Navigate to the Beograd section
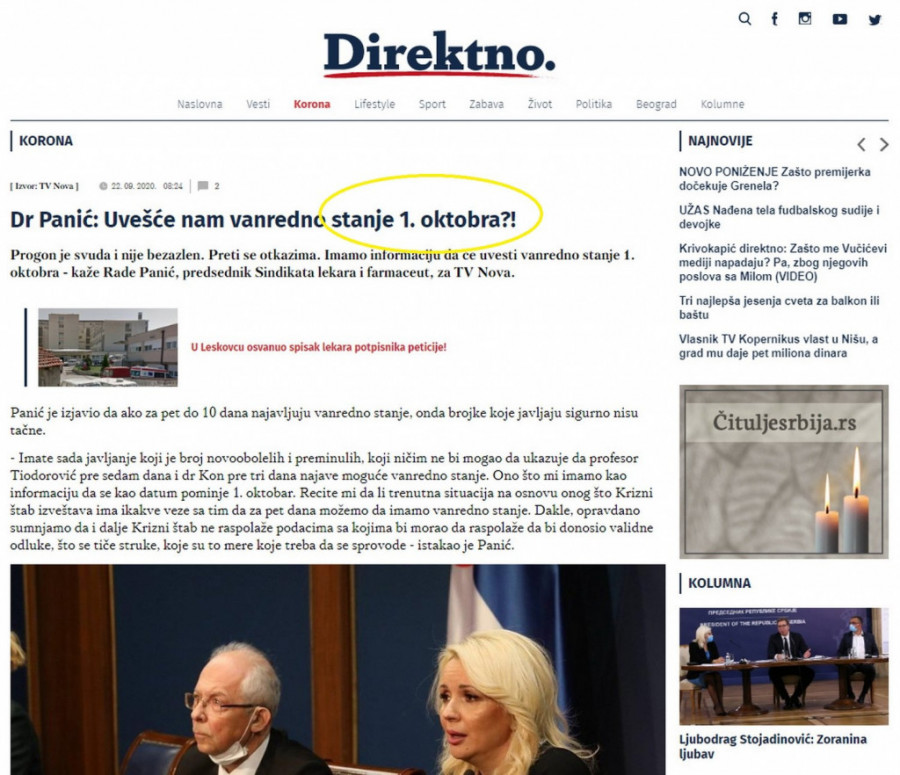900x775 pixels. [656, 104]
